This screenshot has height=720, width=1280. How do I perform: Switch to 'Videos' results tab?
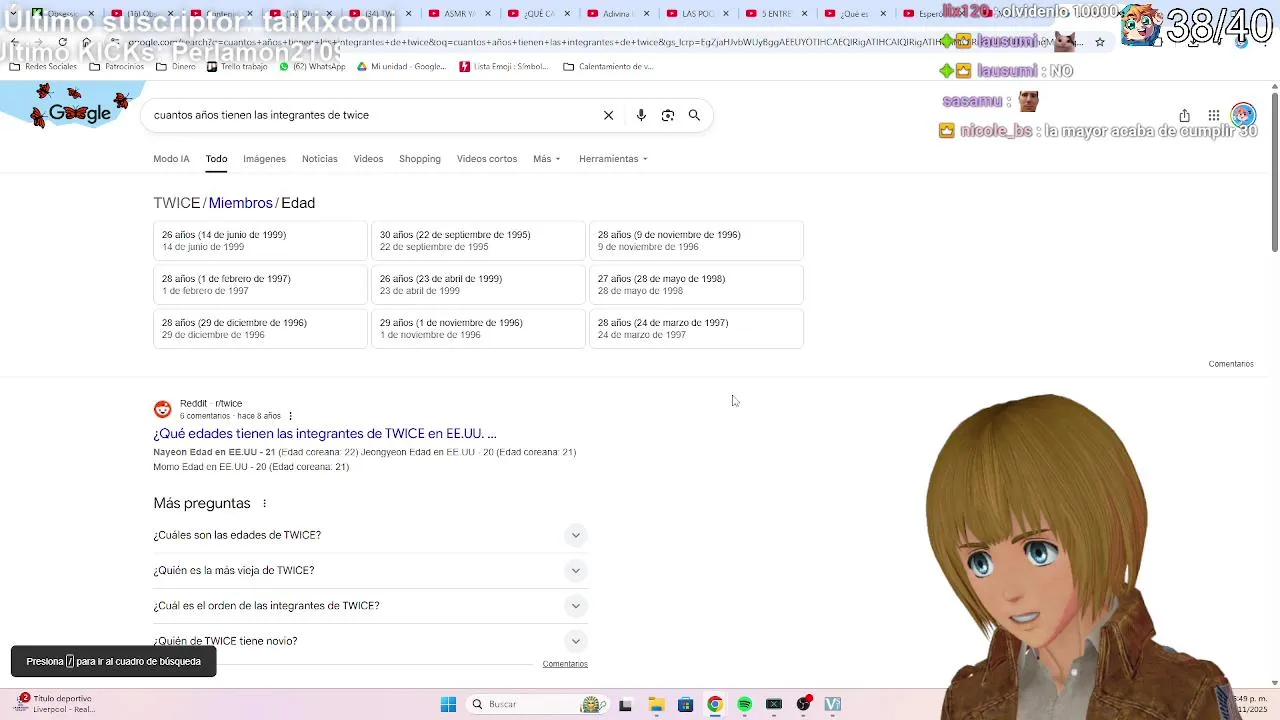[368, 159]
